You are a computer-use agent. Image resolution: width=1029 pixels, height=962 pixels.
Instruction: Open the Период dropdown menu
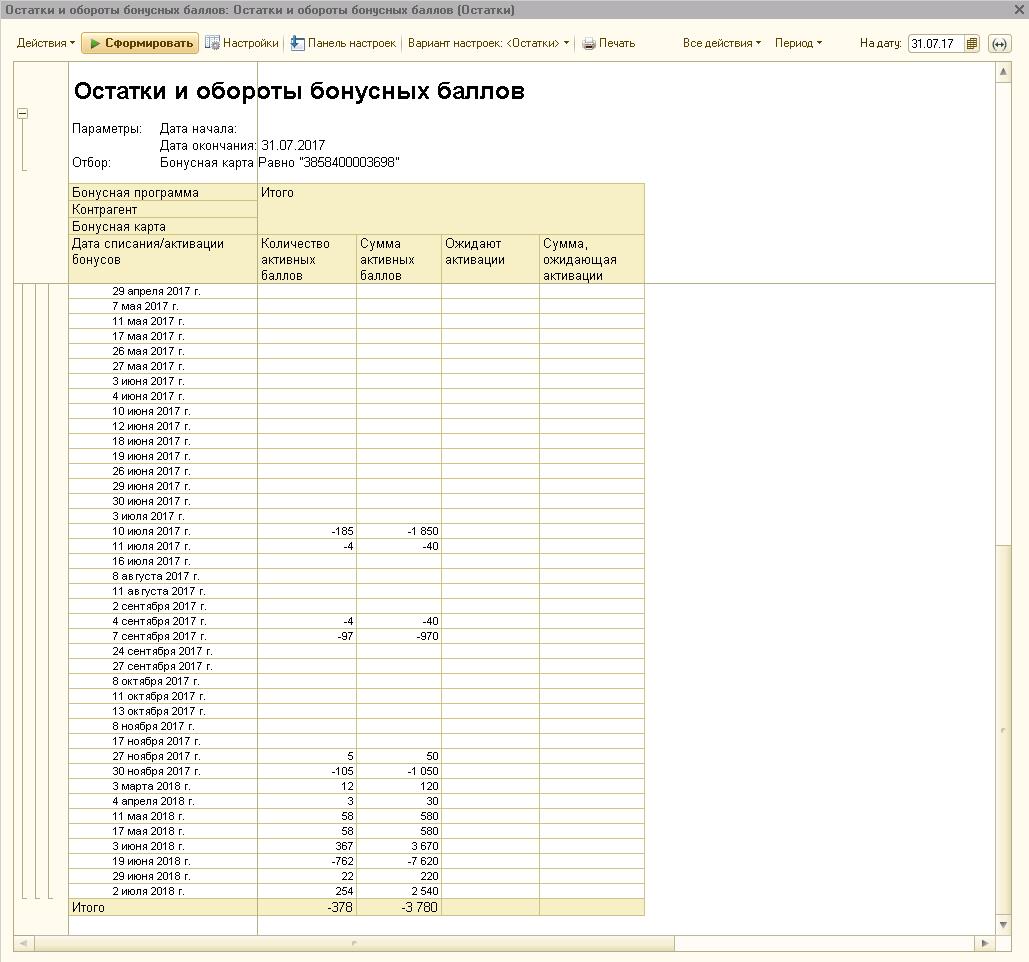(798, 43)
